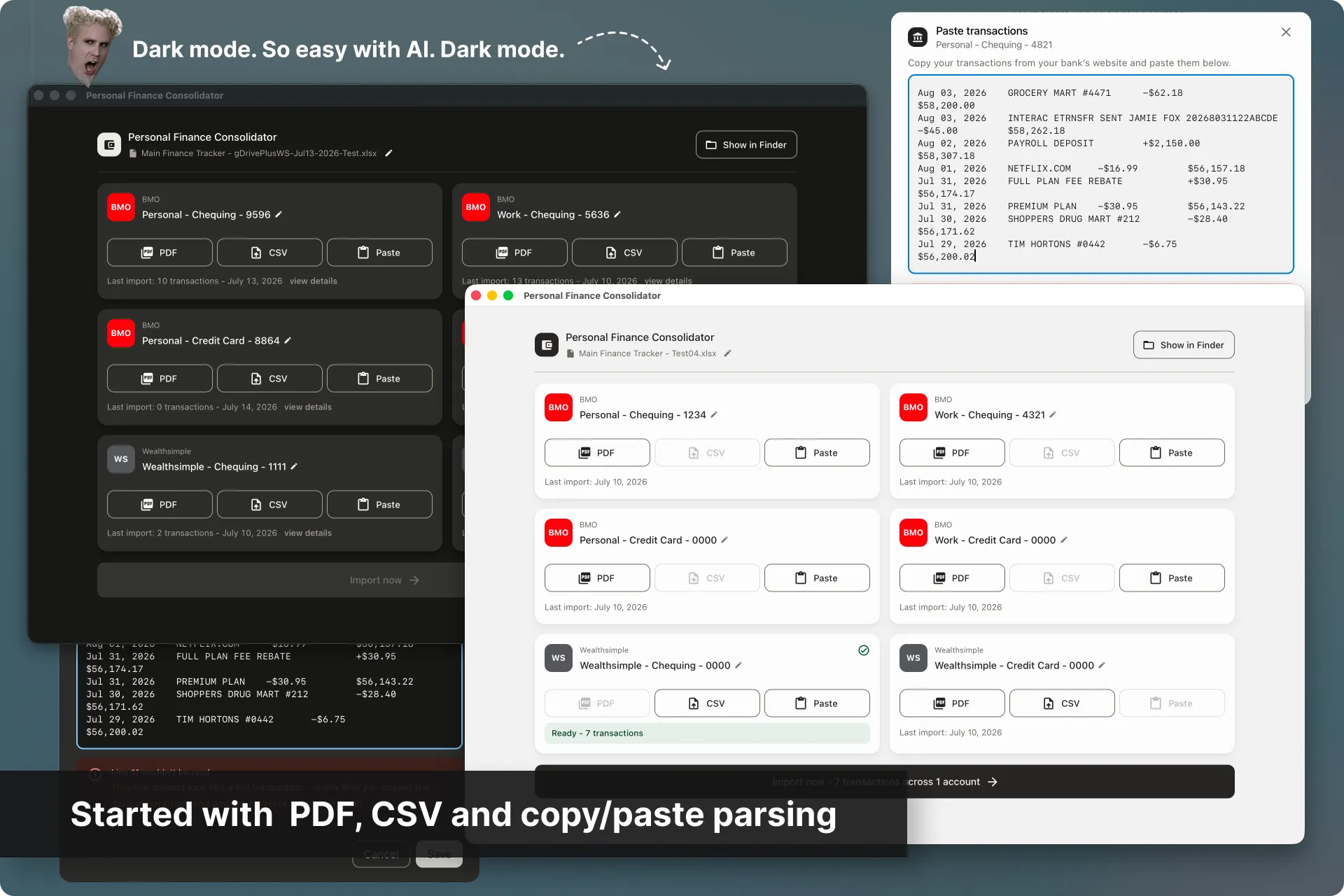Choose CSV for Wealthsimple - Chequing - 0000
This screenshot has width=1344, height=896.
tap(707, 703)
